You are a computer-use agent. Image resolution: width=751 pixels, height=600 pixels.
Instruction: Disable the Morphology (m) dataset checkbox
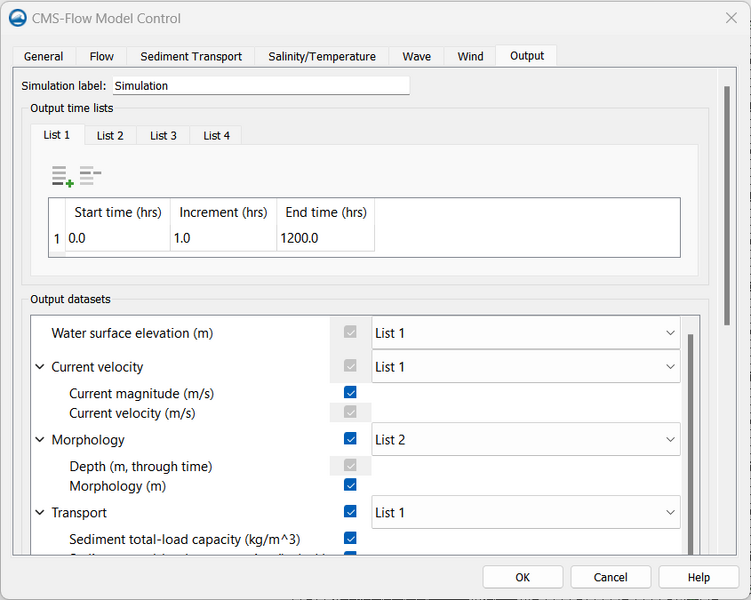pos(350,485)
